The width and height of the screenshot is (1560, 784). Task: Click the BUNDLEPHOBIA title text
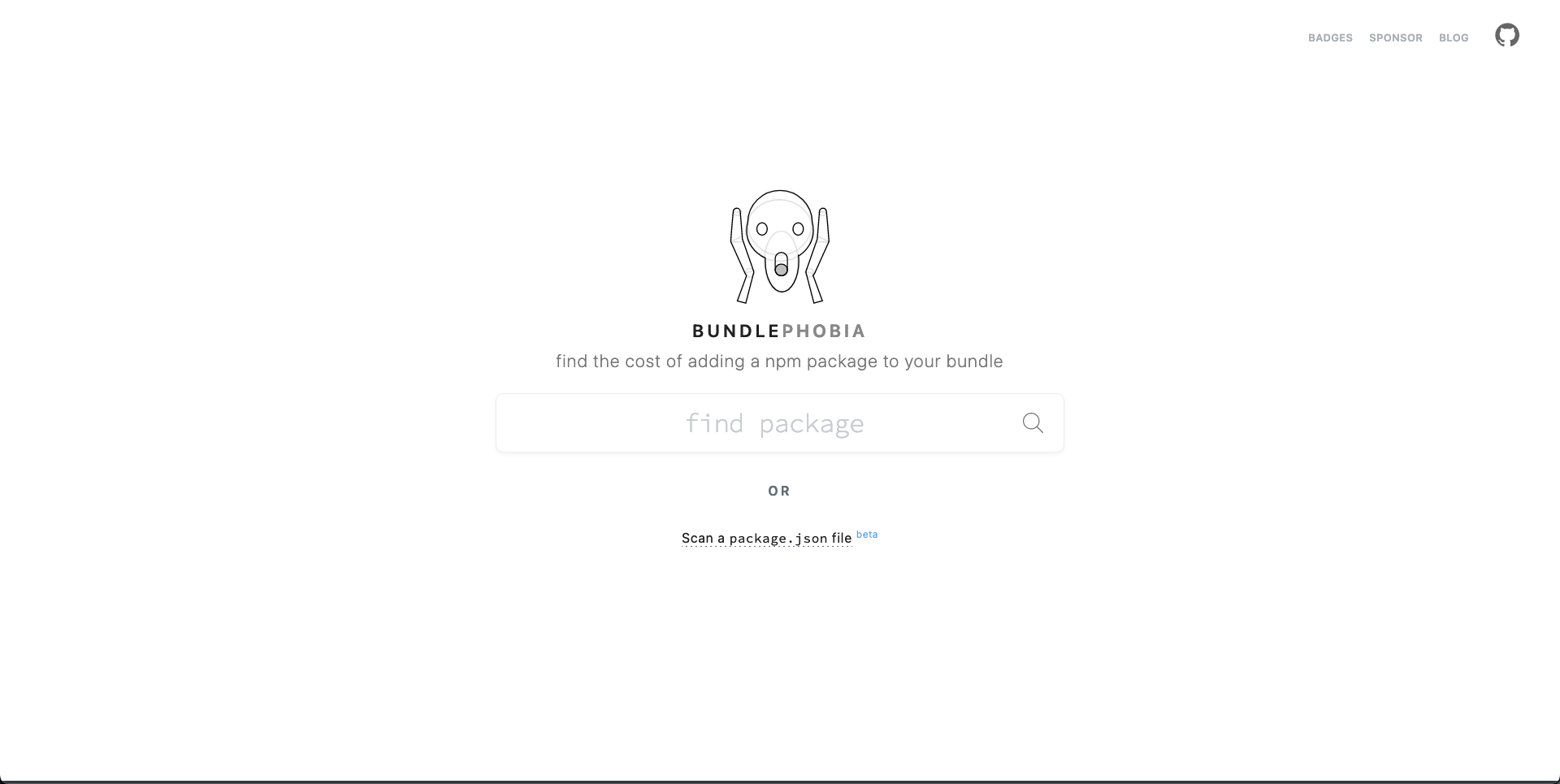click(779, 331)
